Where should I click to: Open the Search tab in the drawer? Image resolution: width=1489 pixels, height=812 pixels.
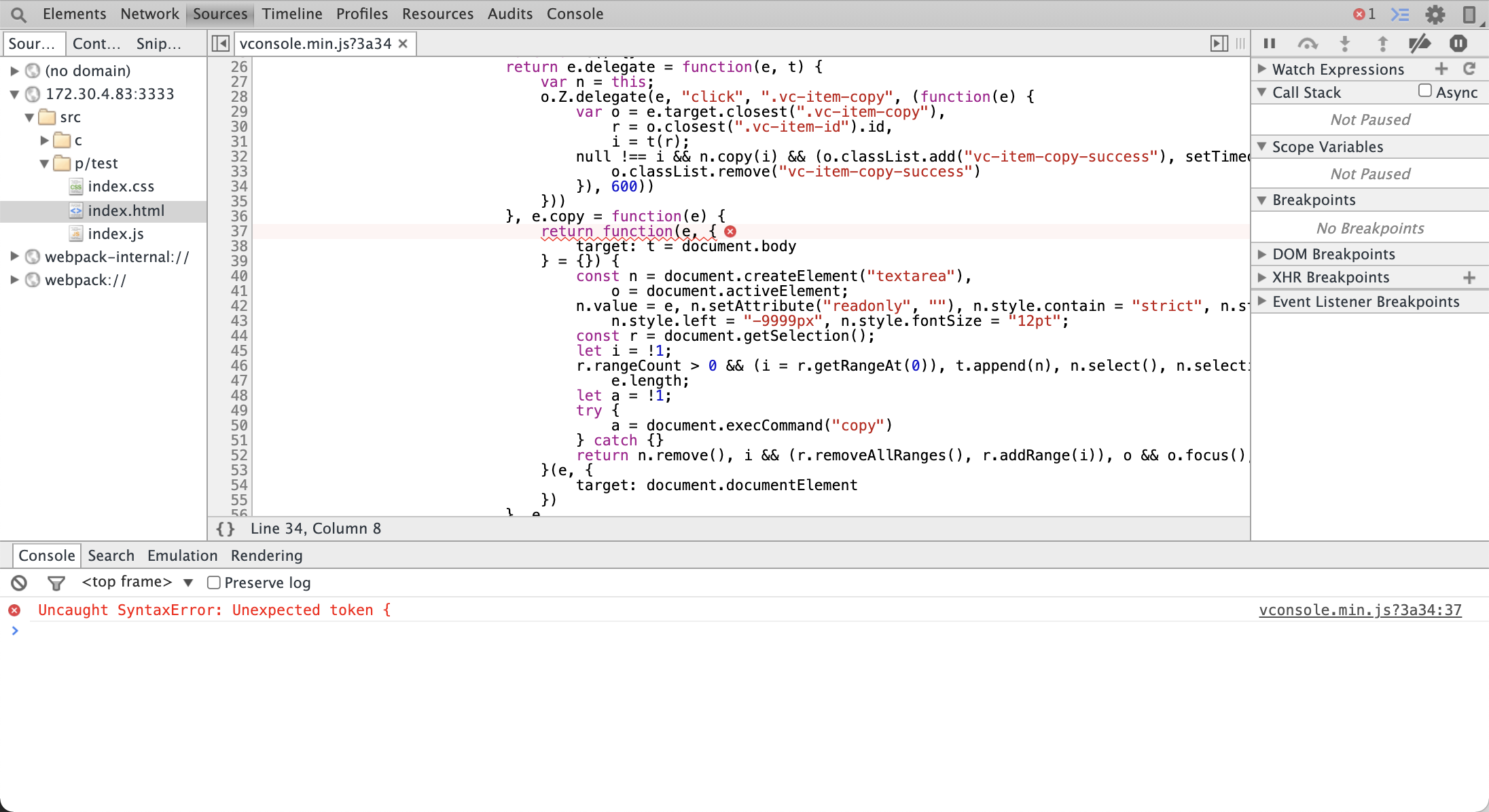pyautogui.click(x=111, y=555)
